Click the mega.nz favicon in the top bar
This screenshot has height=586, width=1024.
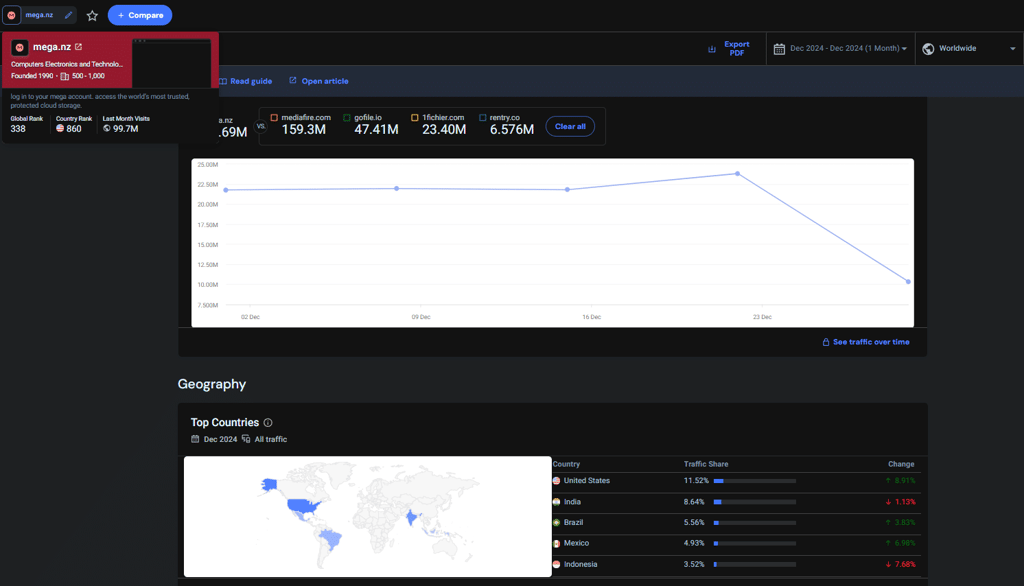coord(11,15)
